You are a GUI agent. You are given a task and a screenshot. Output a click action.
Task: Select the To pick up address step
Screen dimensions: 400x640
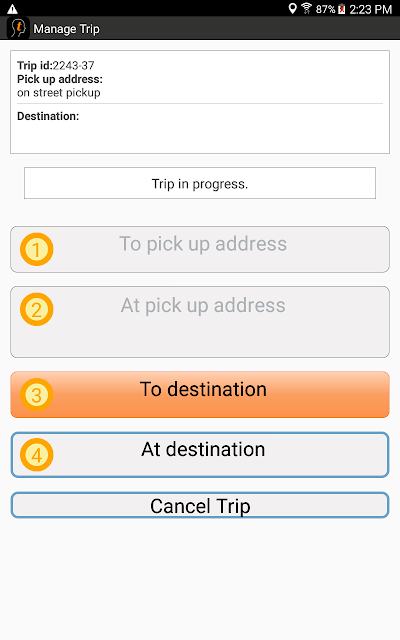tap(200, 249)
